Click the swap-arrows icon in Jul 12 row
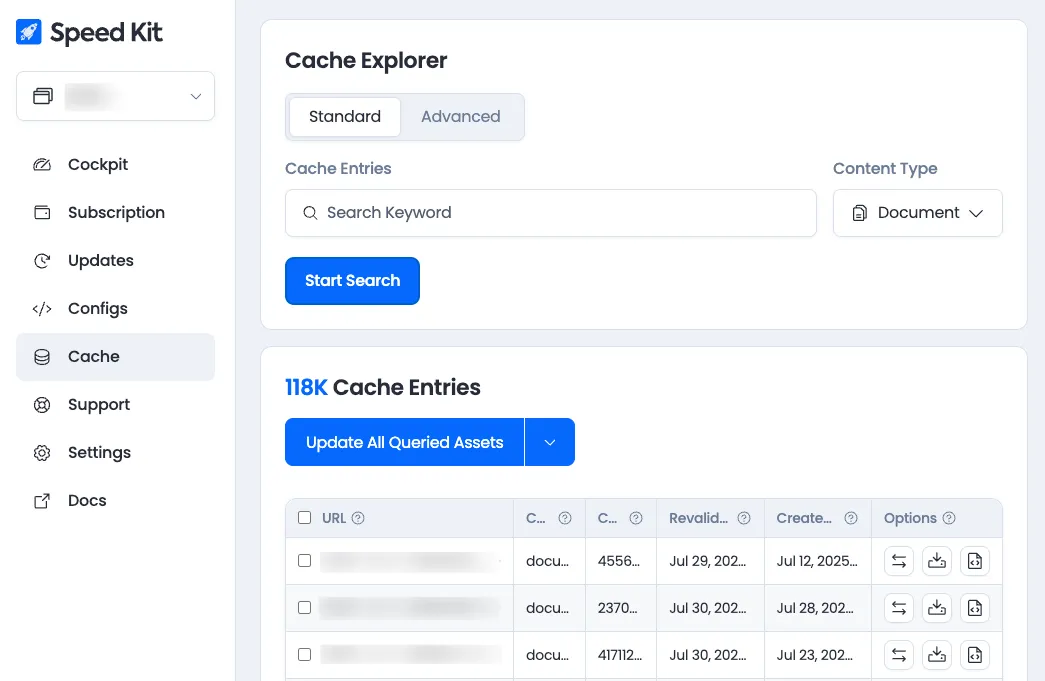This screenshot has width=1045, height=681. [898, 561]
